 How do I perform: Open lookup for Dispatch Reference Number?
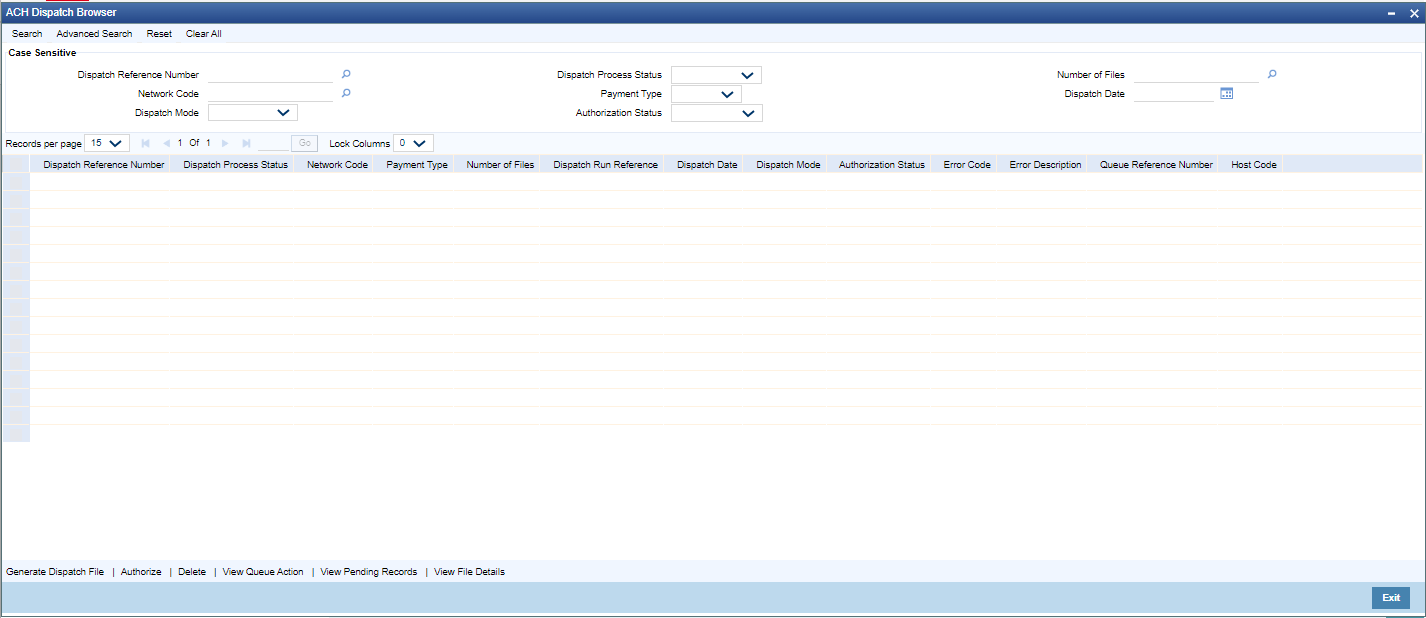[x=346, y=74]
